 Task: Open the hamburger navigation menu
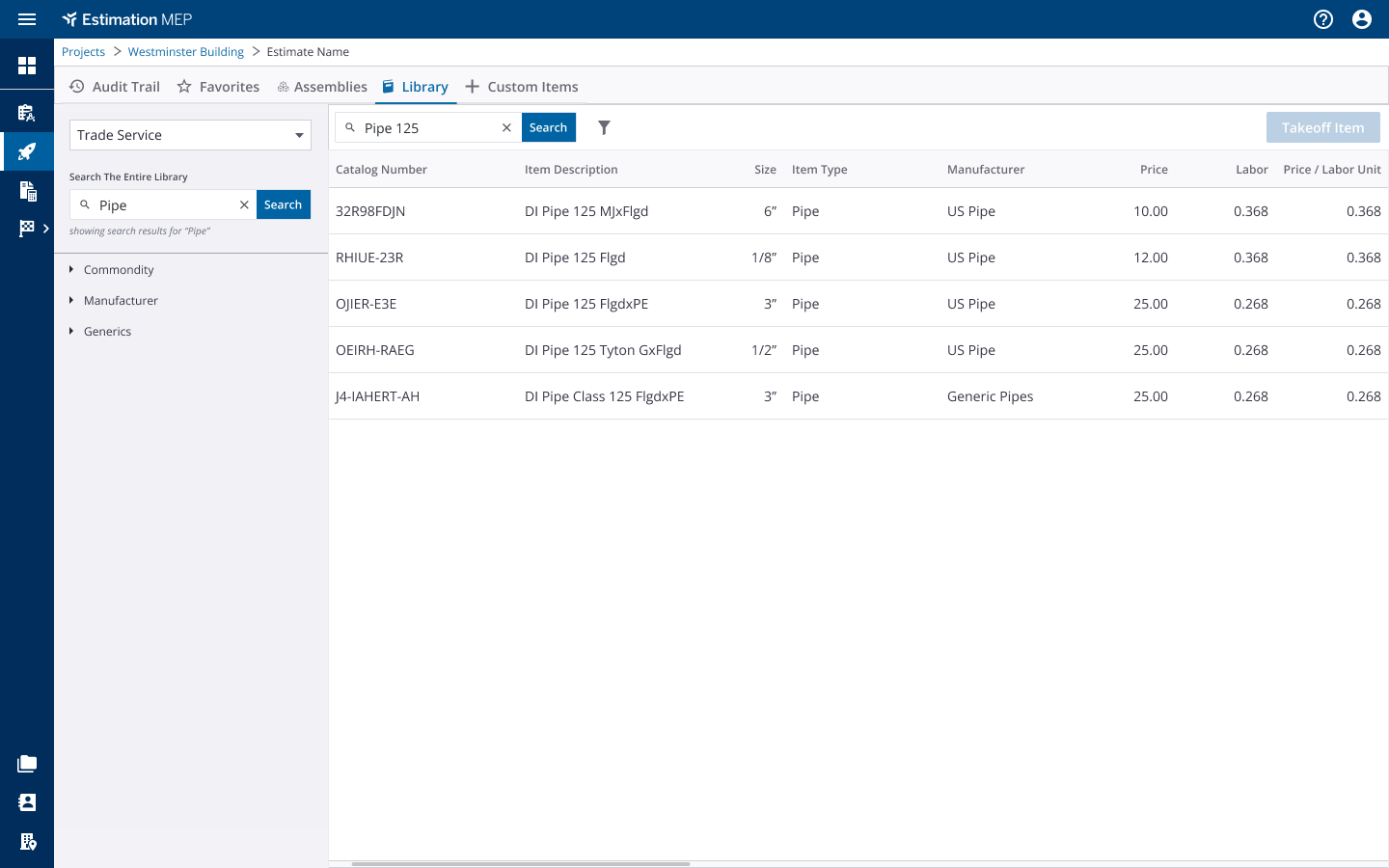click(27, 19)
